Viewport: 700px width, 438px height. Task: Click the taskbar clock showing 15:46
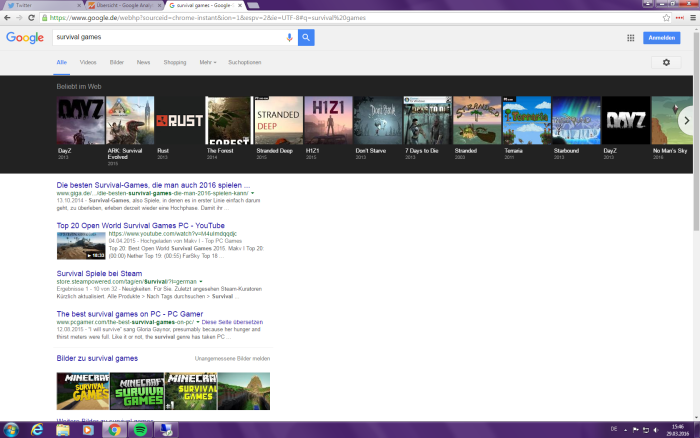(x=677, y=430)
